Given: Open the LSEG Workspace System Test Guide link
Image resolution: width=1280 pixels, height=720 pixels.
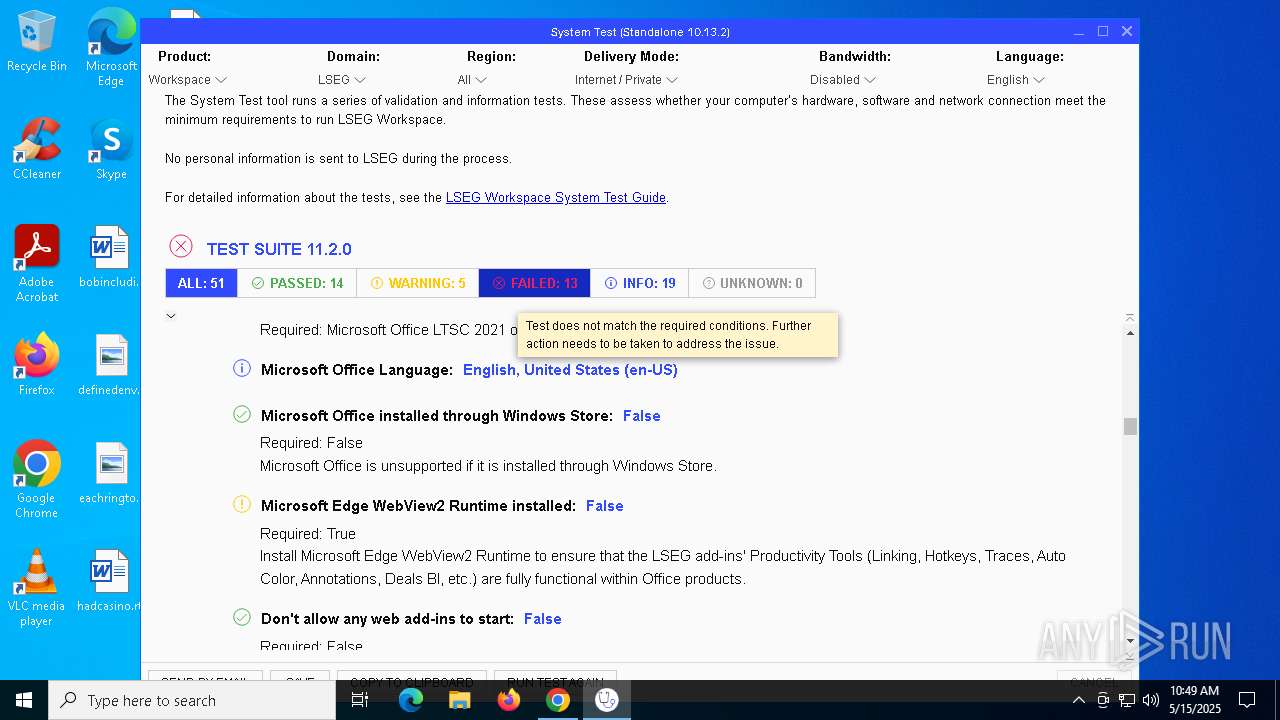Looking at the screenshot, I should coord(556,197).
